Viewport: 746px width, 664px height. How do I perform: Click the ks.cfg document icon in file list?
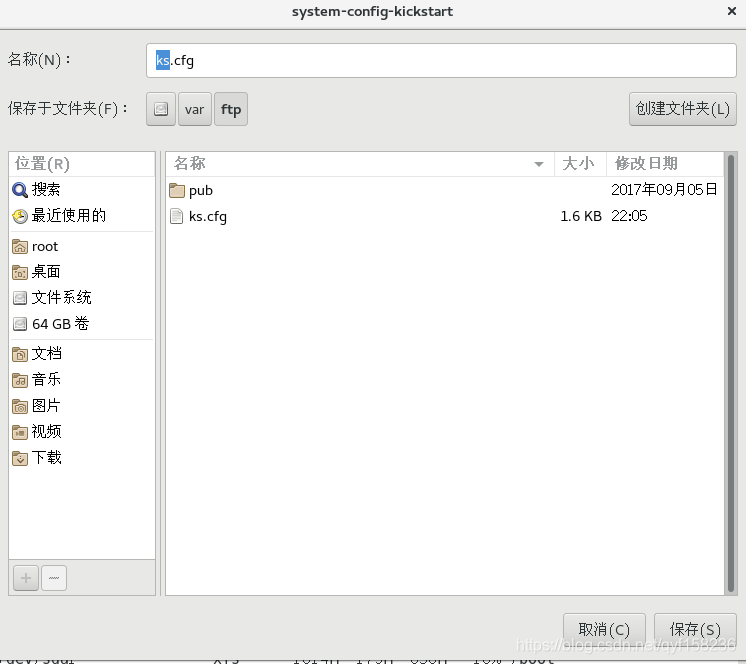(x=177, y=216)
